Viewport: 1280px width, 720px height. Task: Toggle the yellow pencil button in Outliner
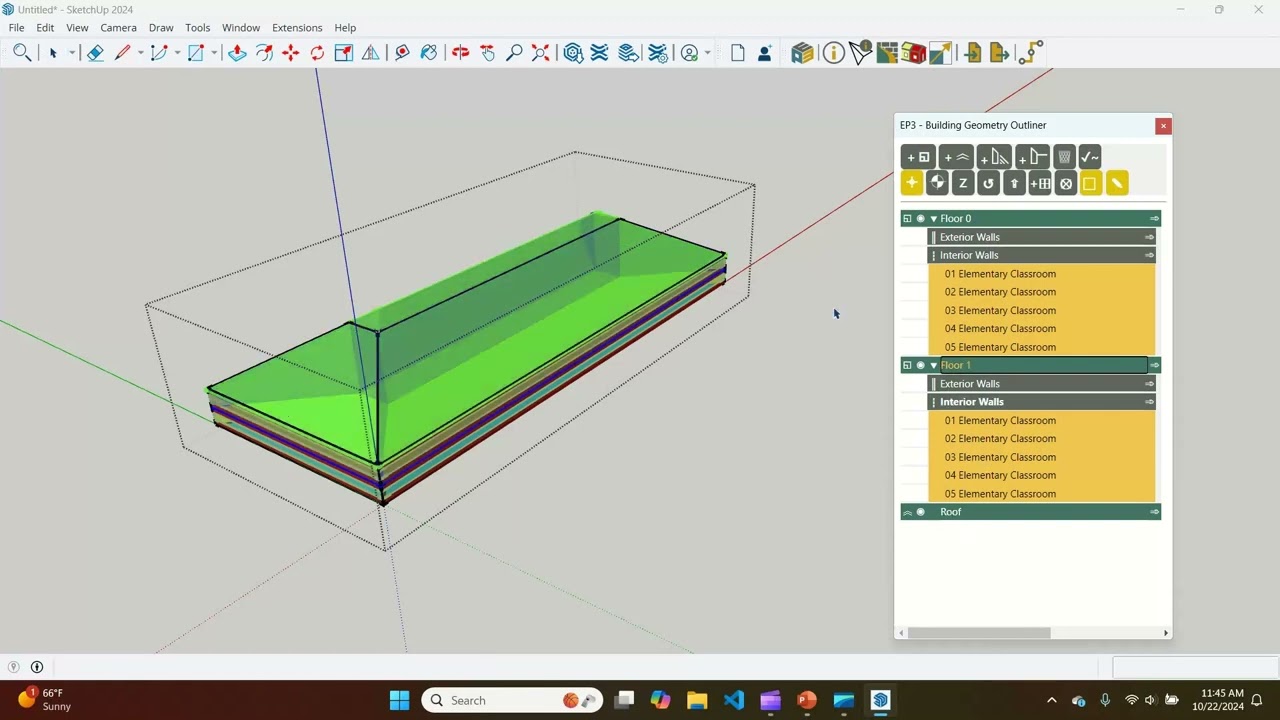point(1117,183)
